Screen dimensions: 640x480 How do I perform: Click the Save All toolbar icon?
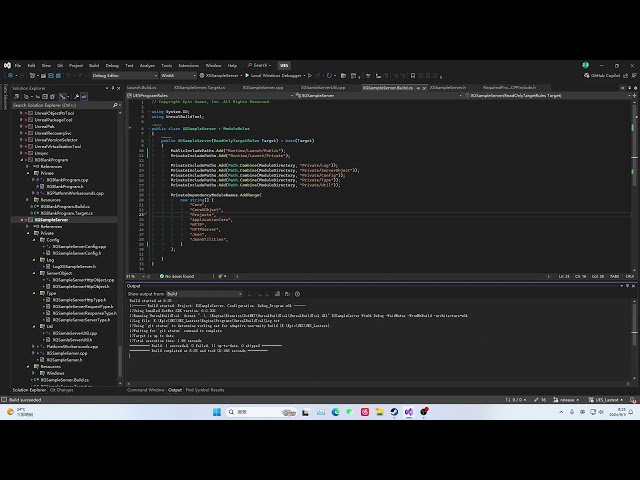pos(58,76)
